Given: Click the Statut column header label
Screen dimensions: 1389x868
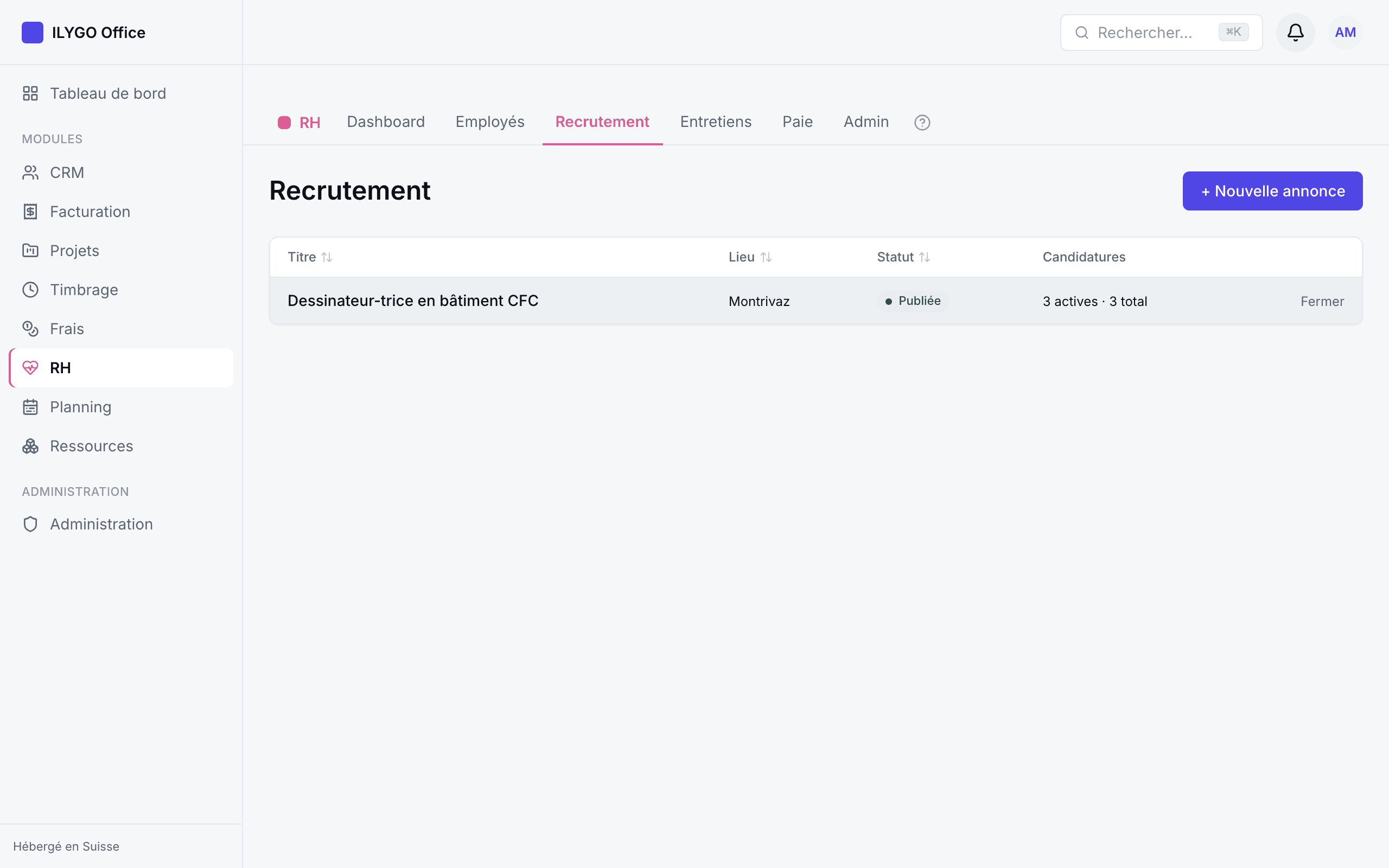Looking at the screenshot, I should click(895, 257).
